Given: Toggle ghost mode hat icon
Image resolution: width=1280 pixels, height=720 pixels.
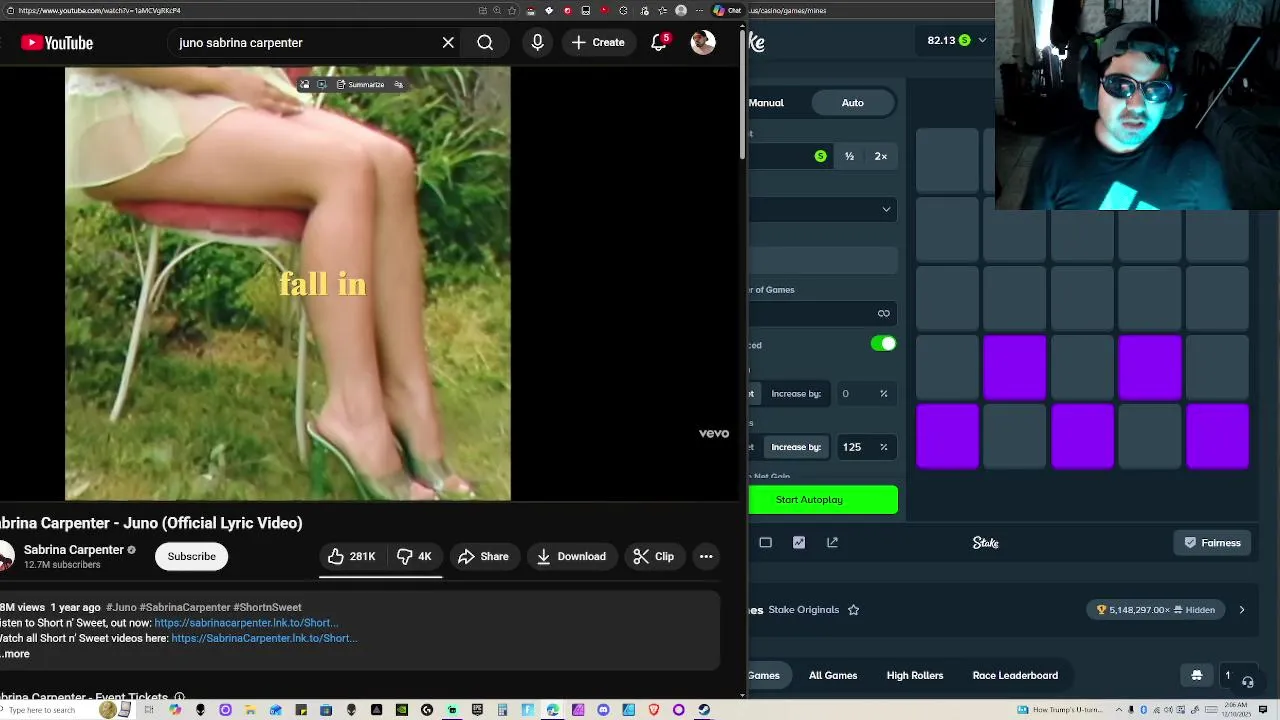Looking at the screenshot, I should [x=1197, y=676].
